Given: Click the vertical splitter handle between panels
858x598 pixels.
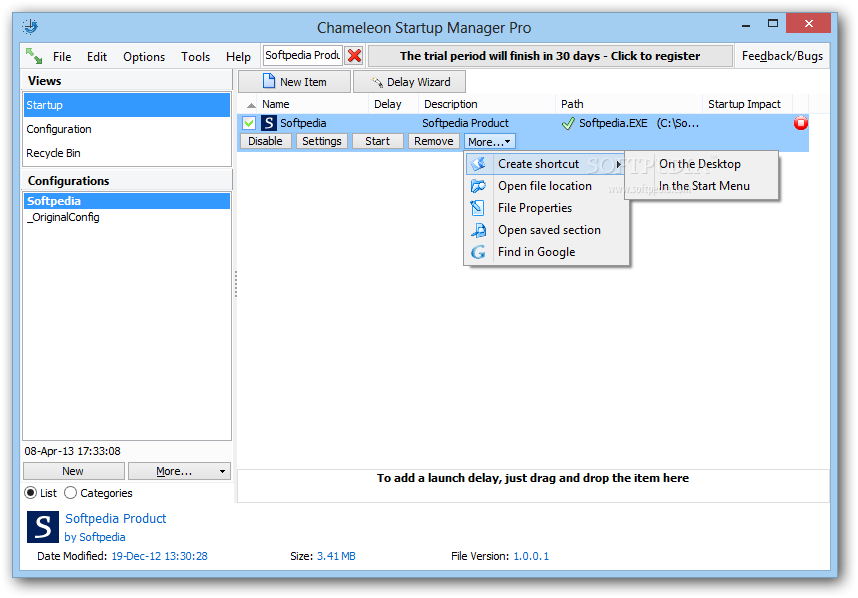Looking at the screenshot, I should pyautogui.click(x=235, y=284).
